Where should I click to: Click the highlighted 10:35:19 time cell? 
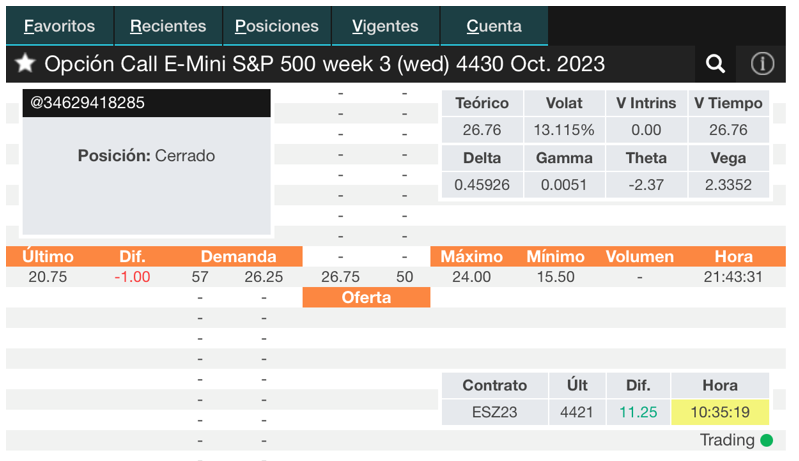click(720, 411)
